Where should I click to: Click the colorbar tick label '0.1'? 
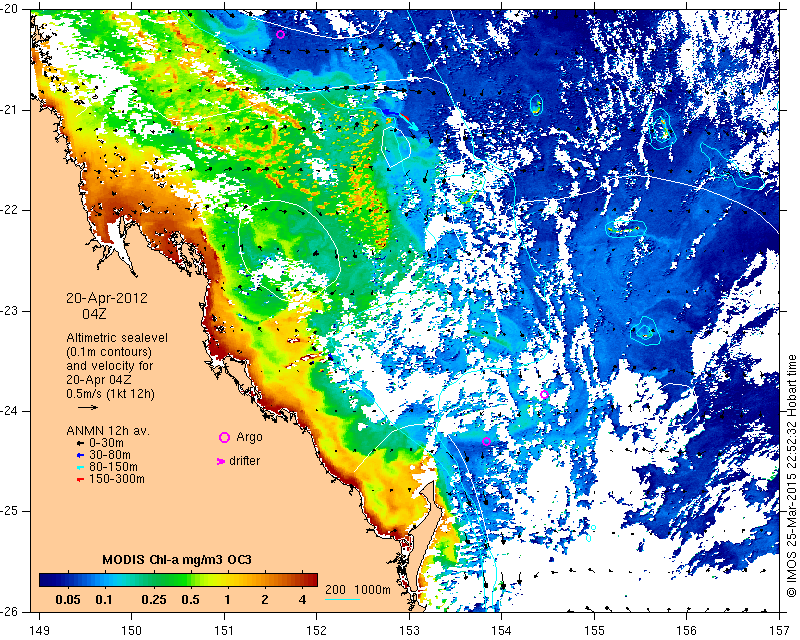pos(104,600)
